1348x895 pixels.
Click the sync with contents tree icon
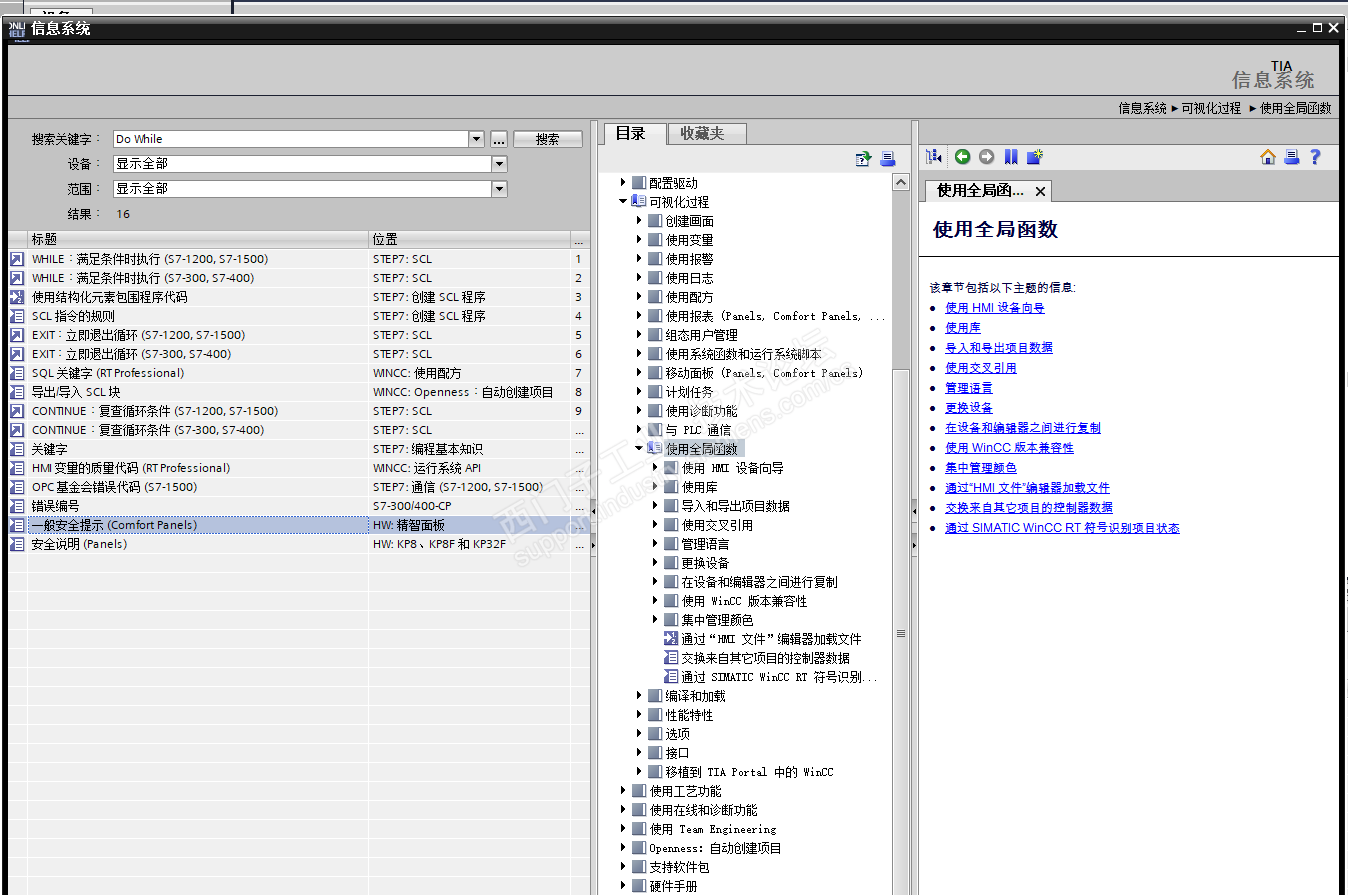pyautogui.click(x=934, y=157)
